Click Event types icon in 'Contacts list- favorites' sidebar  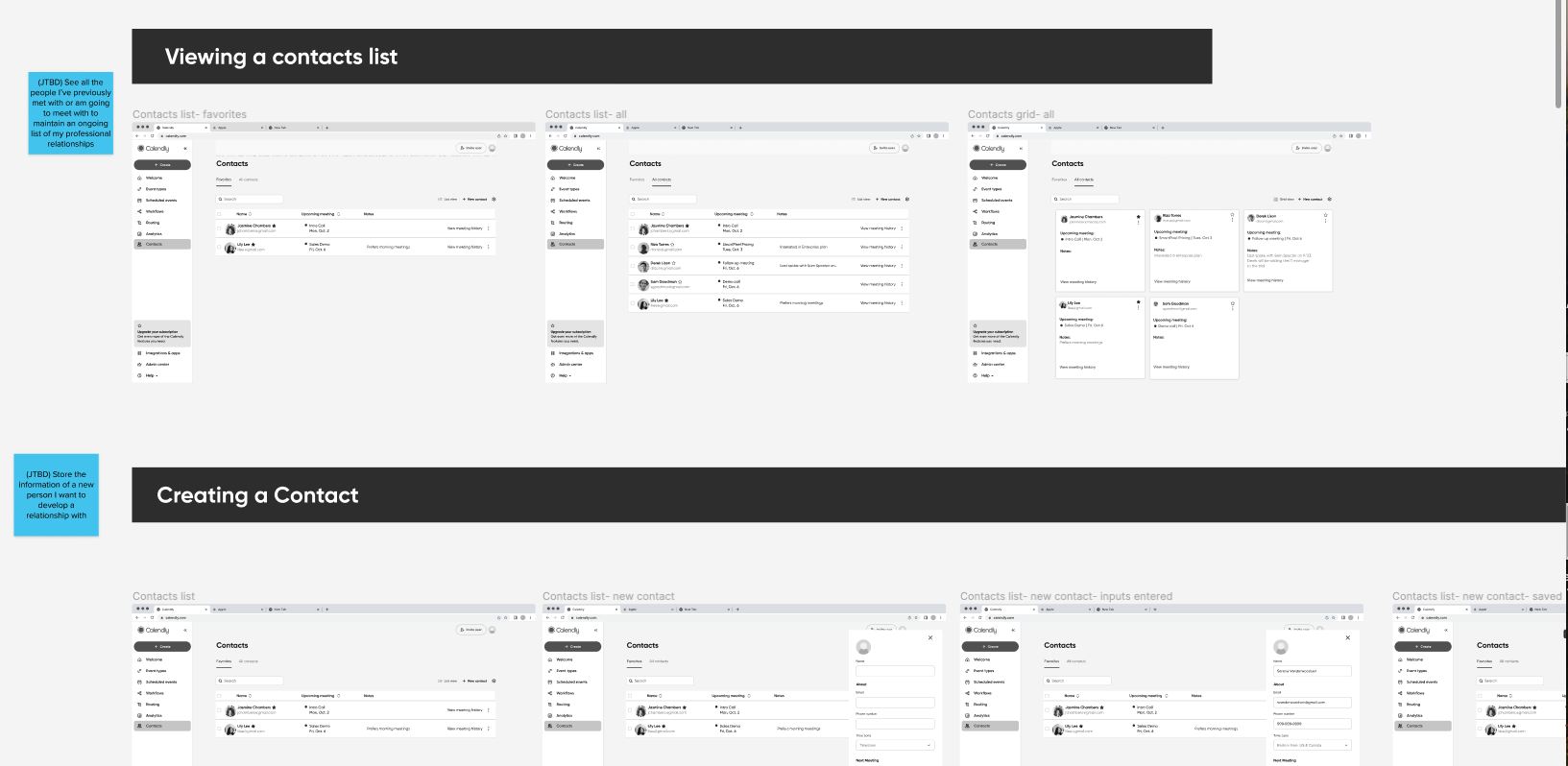pyautogui.click(x=139, y=189)
